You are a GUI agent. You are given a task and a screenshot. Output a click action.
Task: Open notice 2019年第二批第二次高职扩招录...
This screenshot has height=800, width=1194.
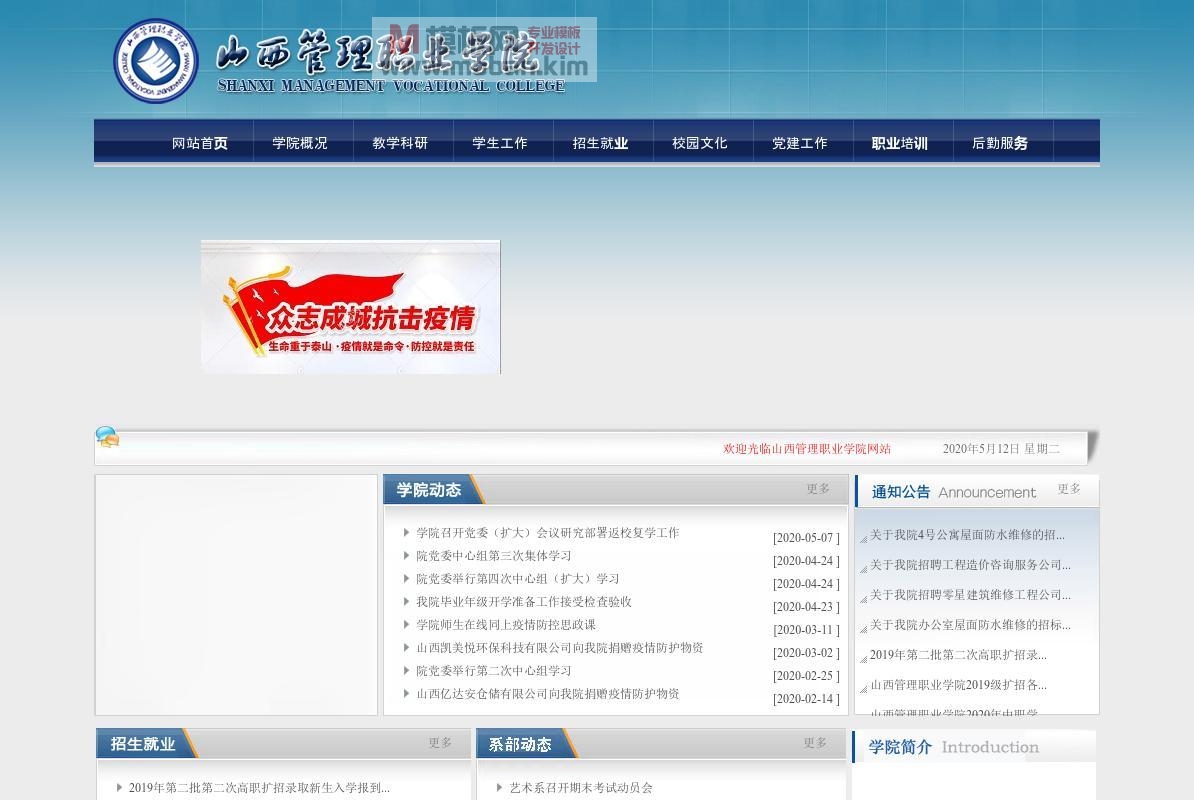[x=958, y=655]
